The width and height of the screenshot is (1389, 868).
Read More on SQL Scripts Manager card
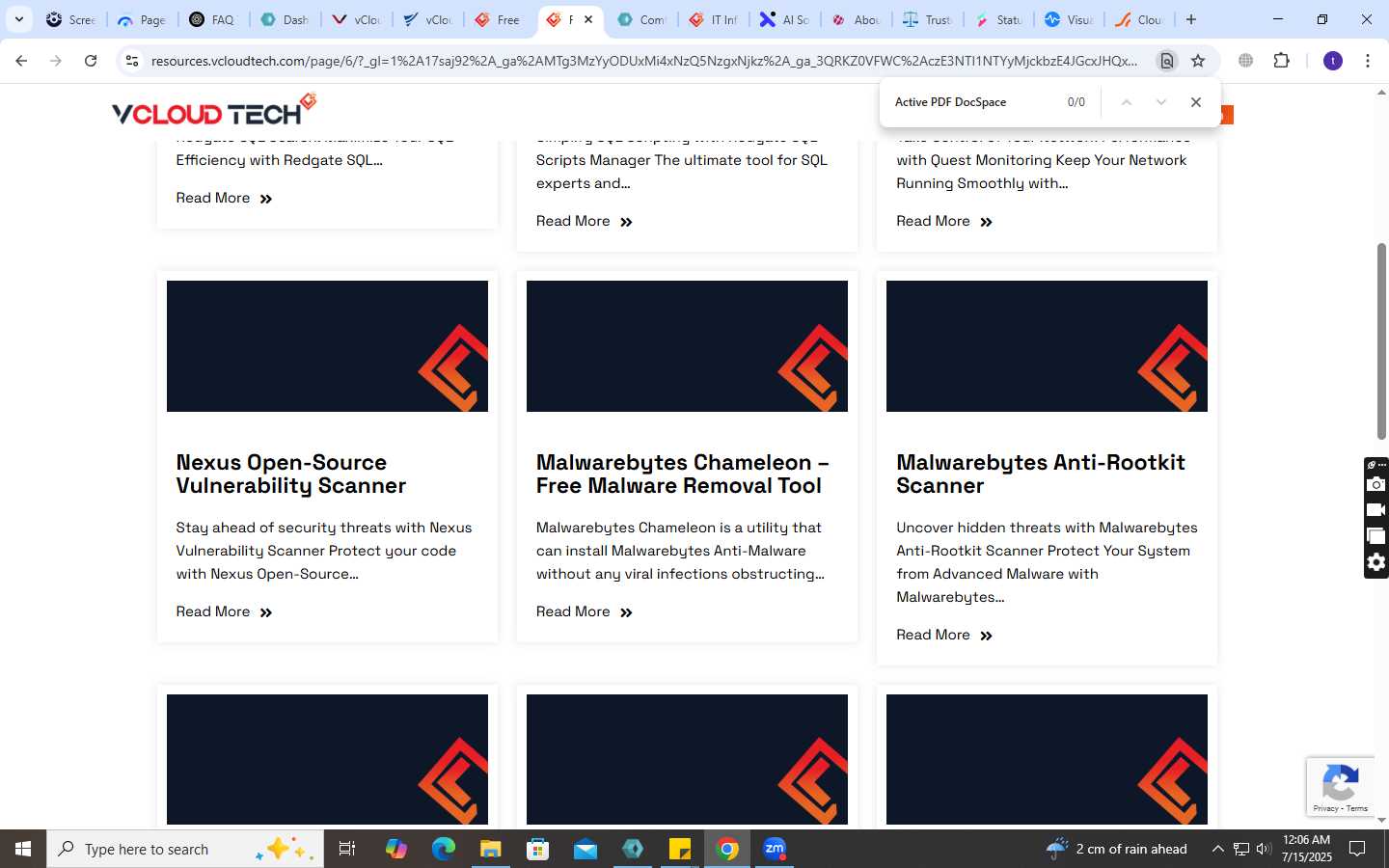coord(585,221)
